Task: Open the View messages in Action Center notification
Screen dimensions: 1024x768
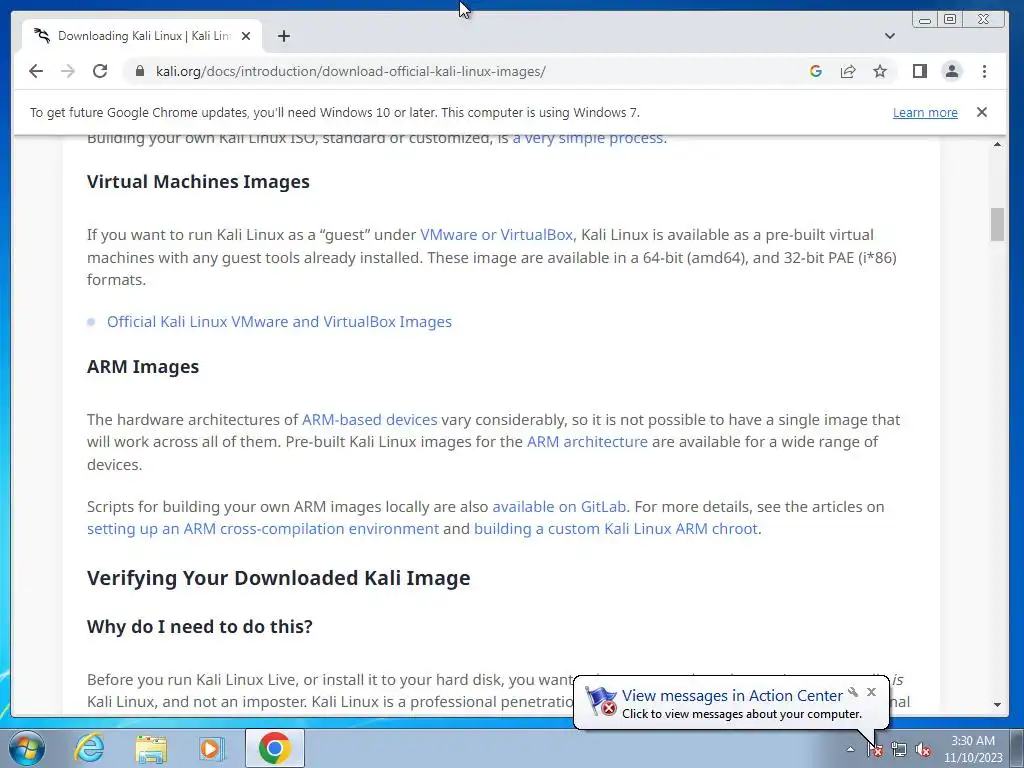Action: (732, 696)
